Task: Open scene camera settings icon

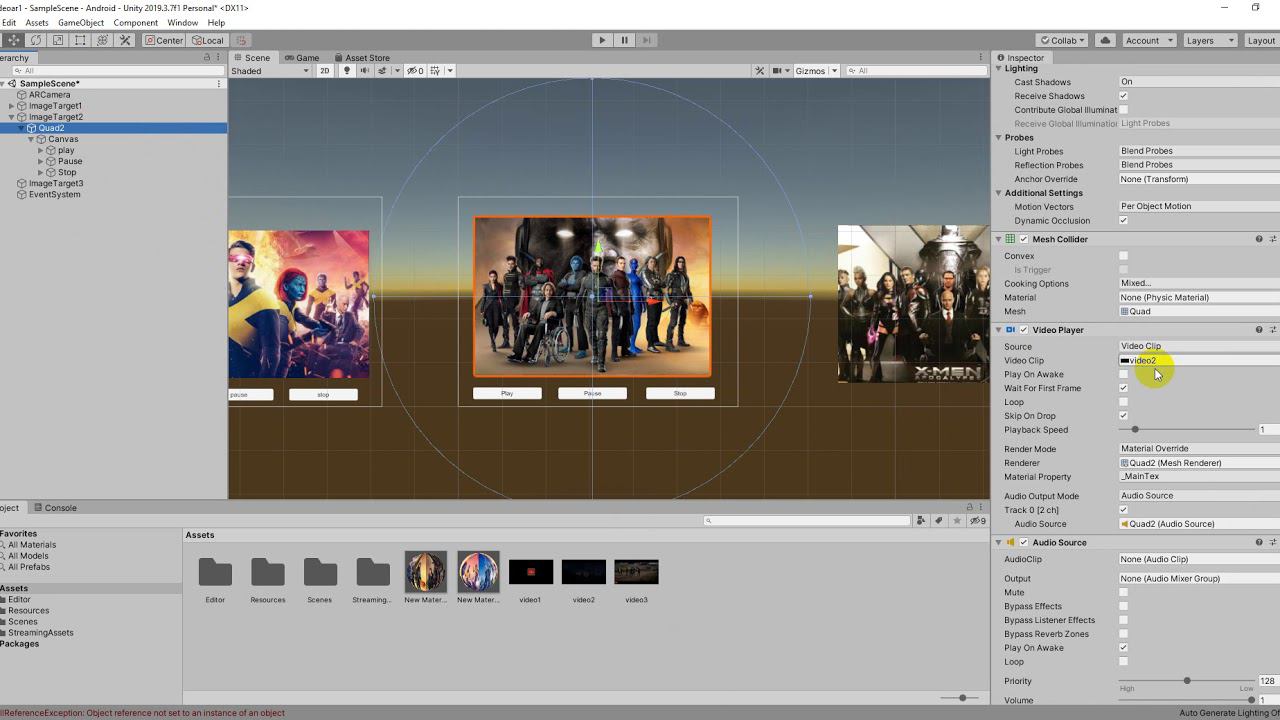Action: [x=776, y=71]
